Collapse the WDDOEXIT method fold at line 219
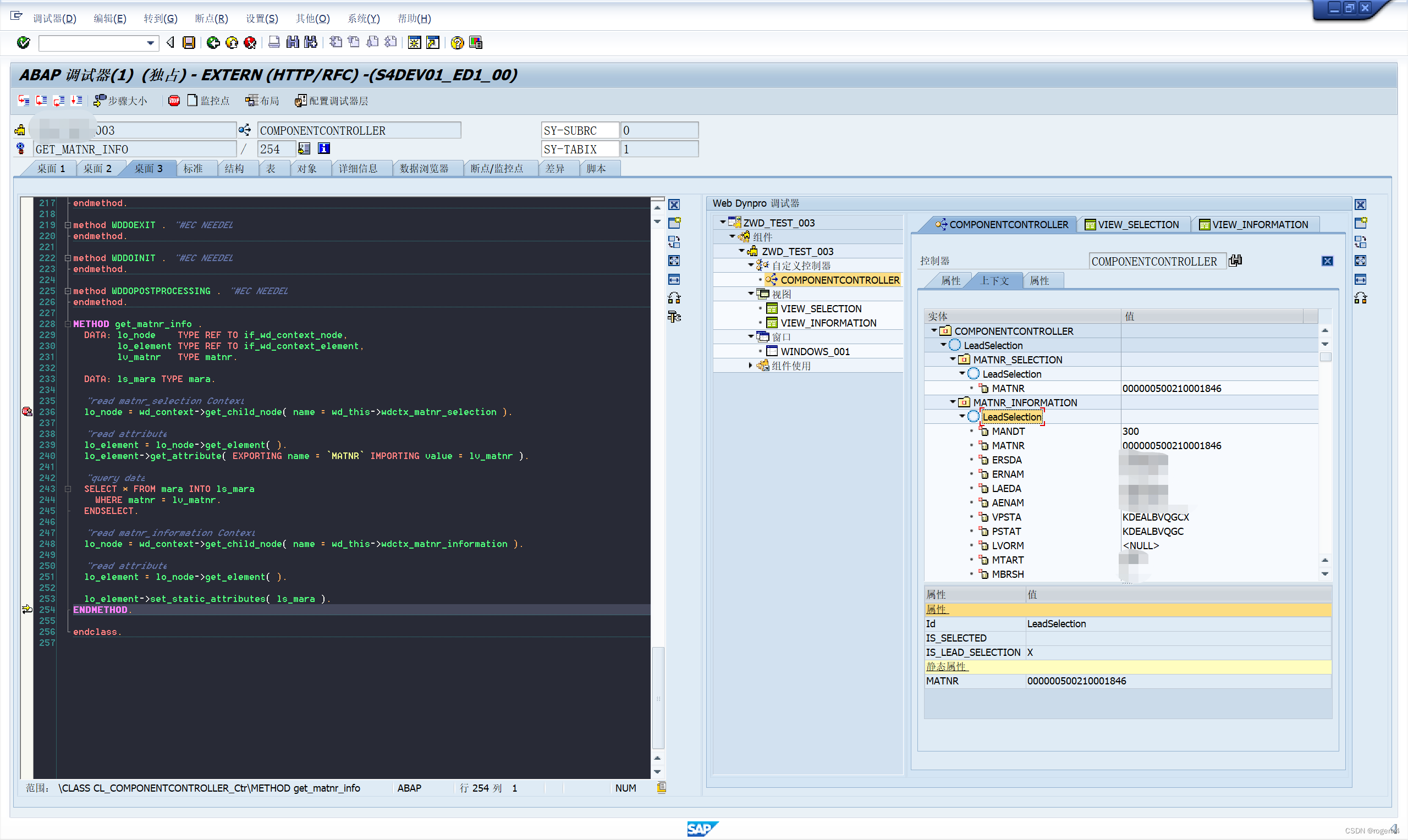The height and width of the screenshot is (840, 1408). click(x=67, y=225)
